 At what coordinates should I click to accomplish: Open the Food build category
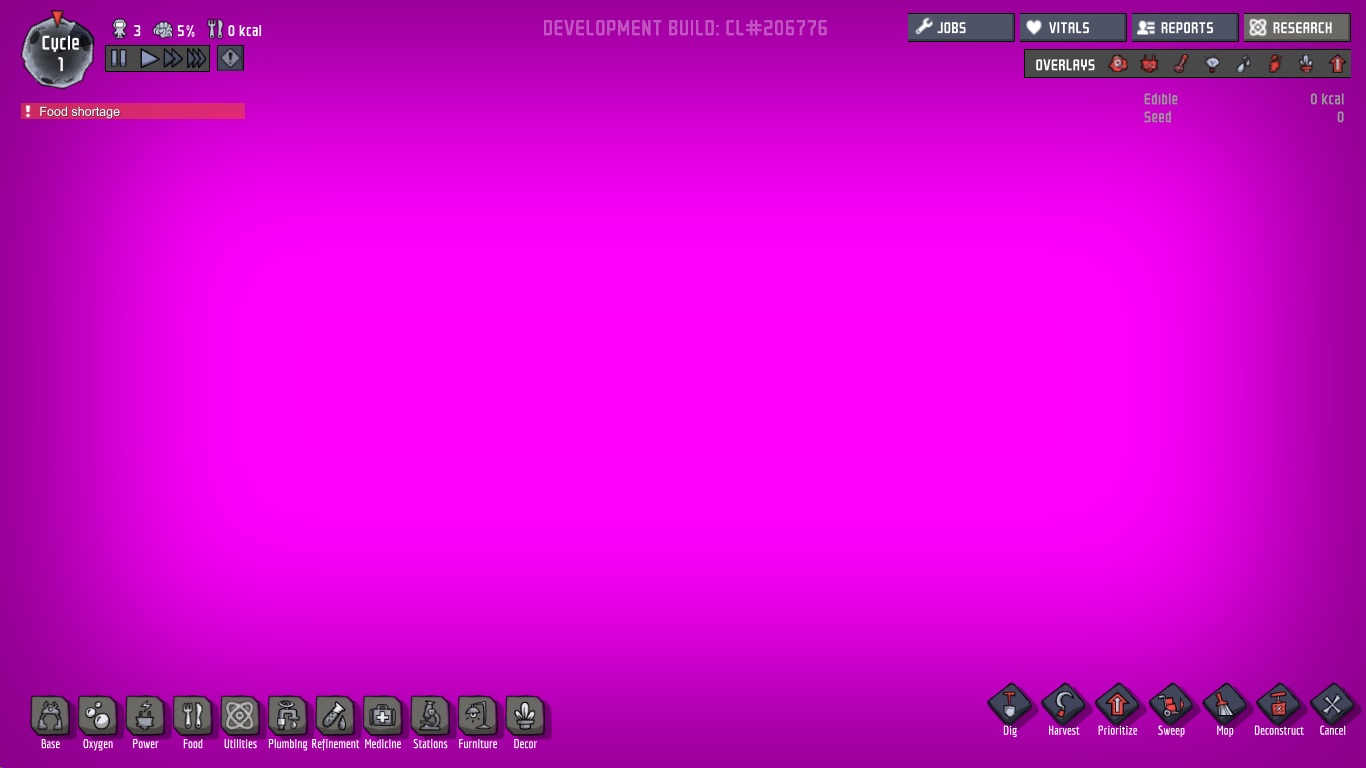[193, 716]
